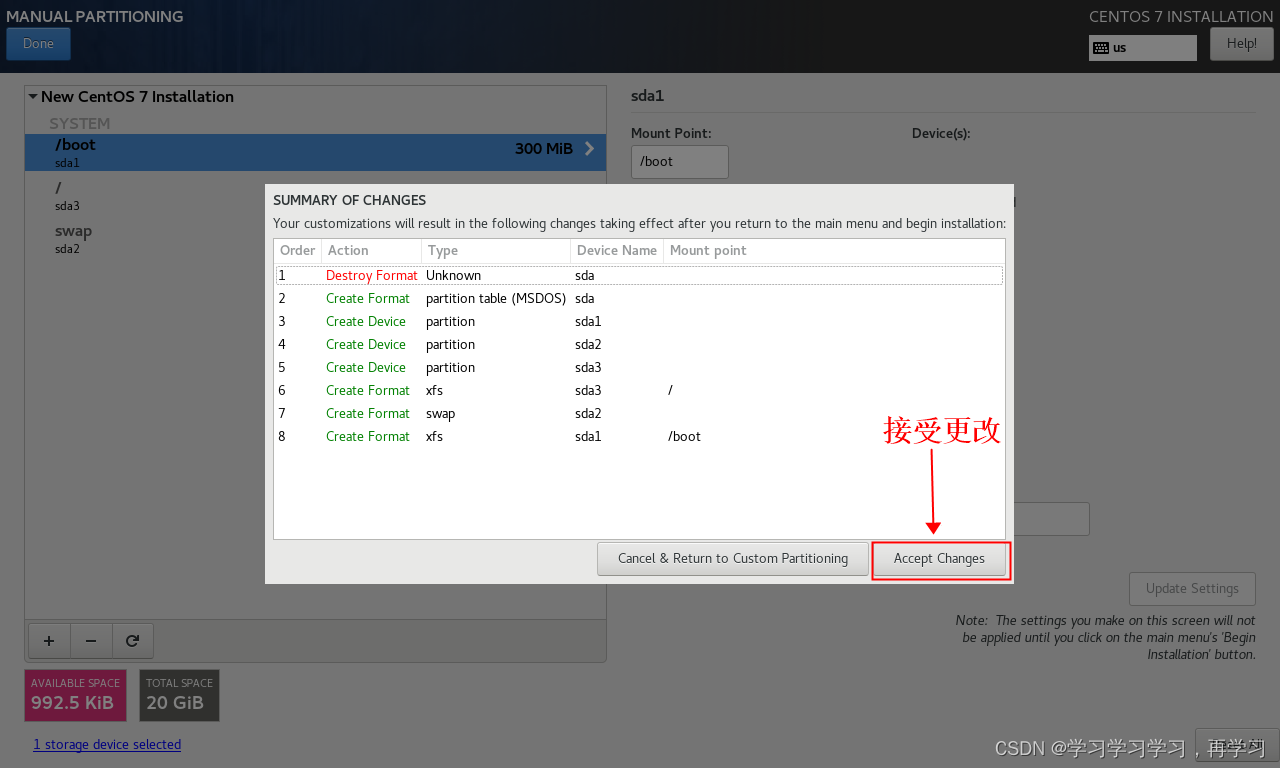This screenshot has height=768, width=1280.
Task: Click the Mount Point /boot input field
Action: pos(680,162)
